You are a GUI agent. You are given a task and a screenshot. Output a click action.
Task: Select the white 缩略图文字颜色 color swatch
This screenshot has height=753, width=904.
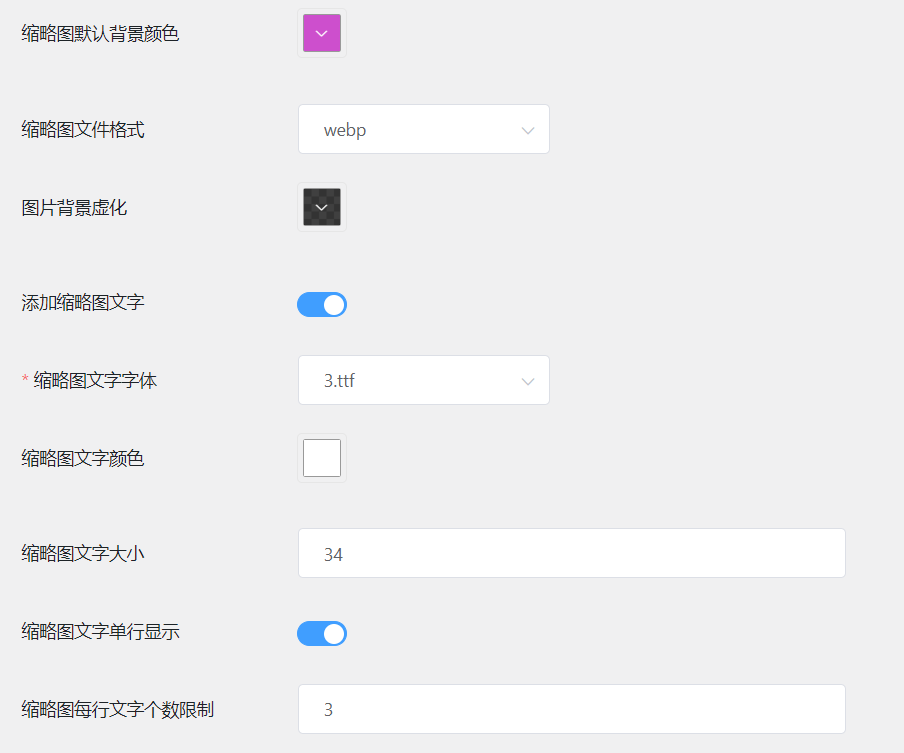pos(321,457)
